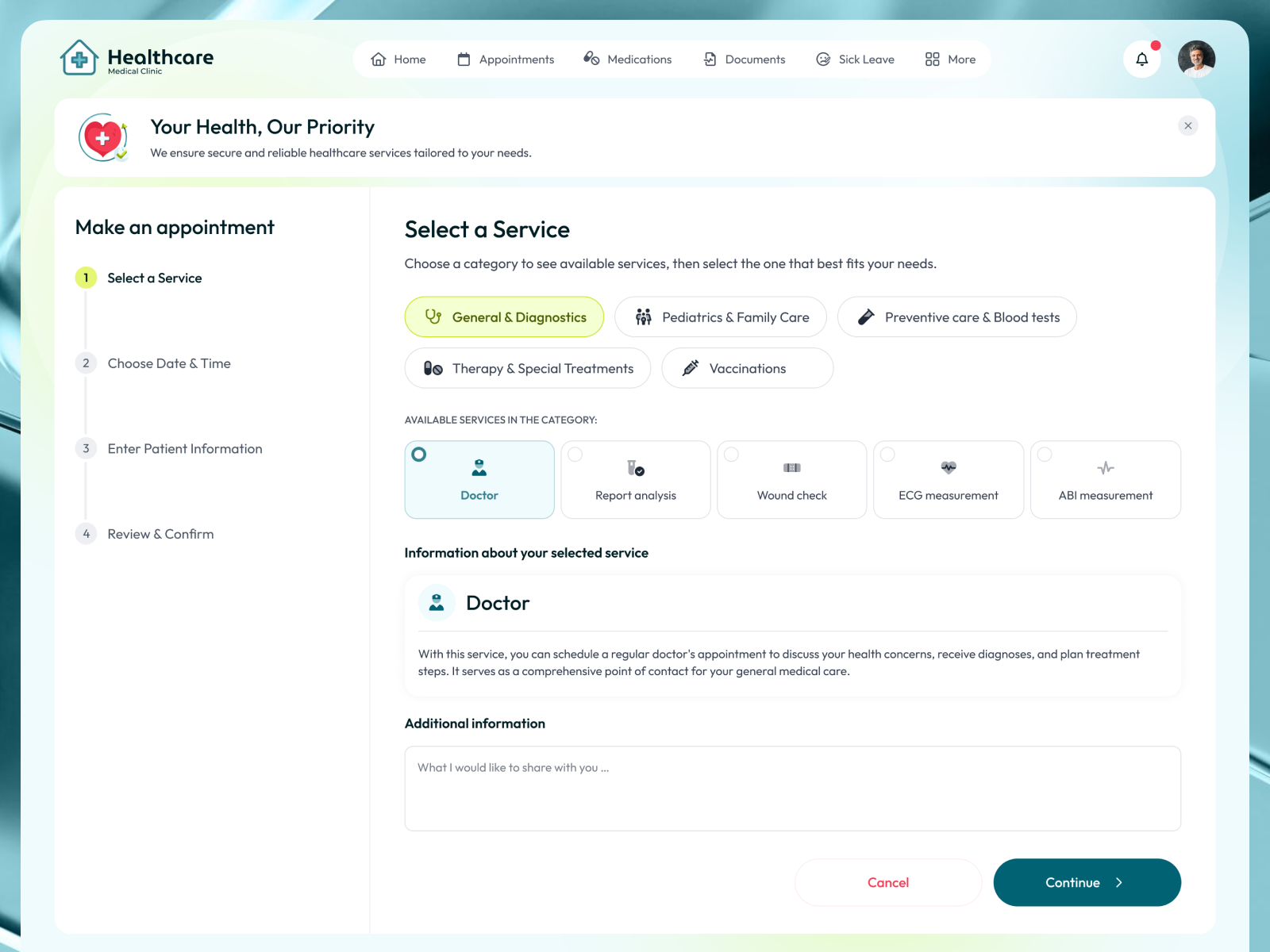Focus the Additional information text field
The image size is (1270, 952).
792,789
